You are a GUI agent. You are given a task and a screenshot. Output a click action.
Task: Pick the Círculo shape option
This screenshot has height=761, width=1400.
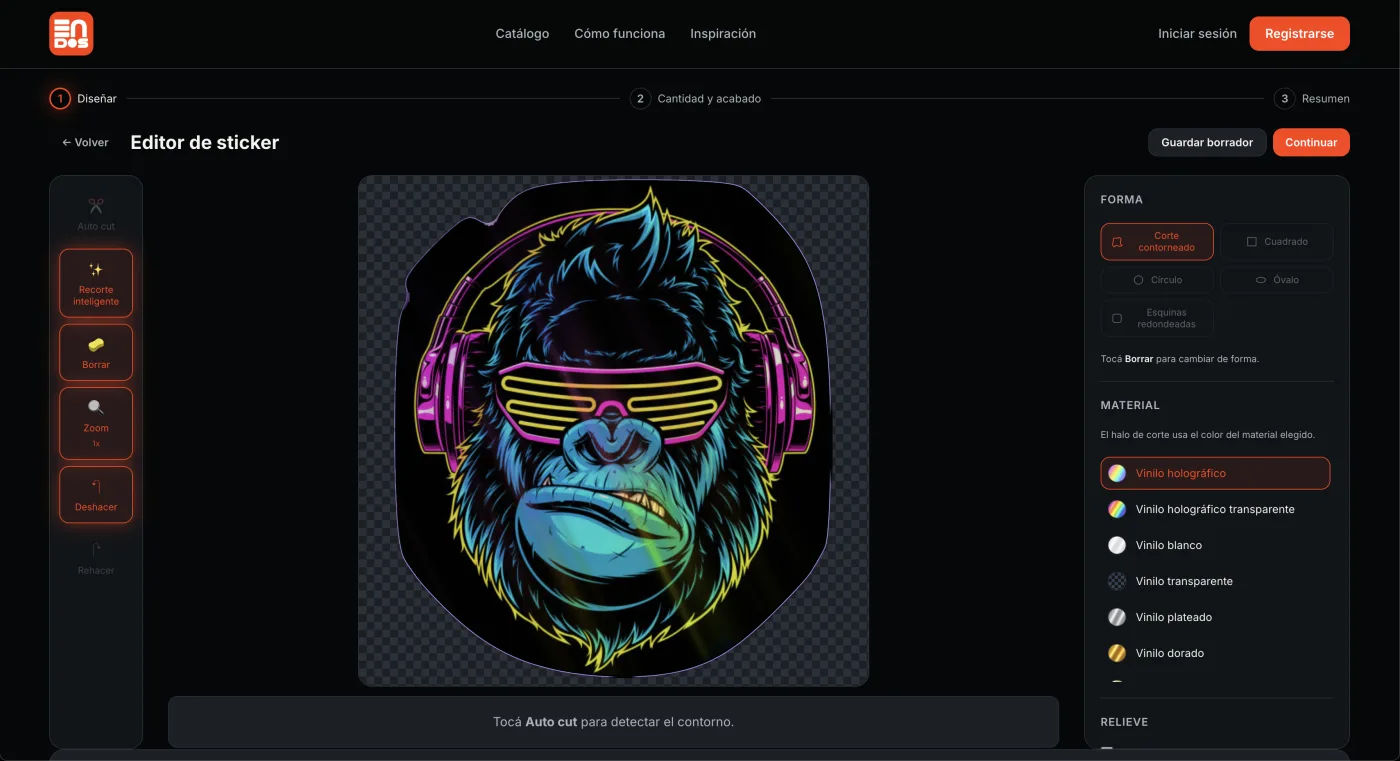1157,280
